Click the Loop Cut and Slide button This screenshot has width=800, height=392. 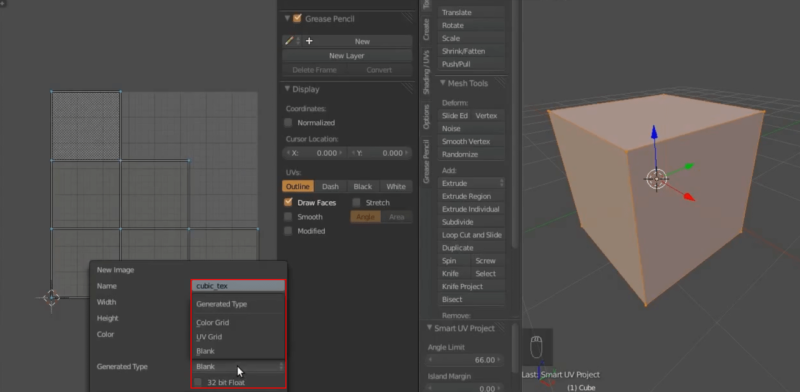[x=472, y=235]
